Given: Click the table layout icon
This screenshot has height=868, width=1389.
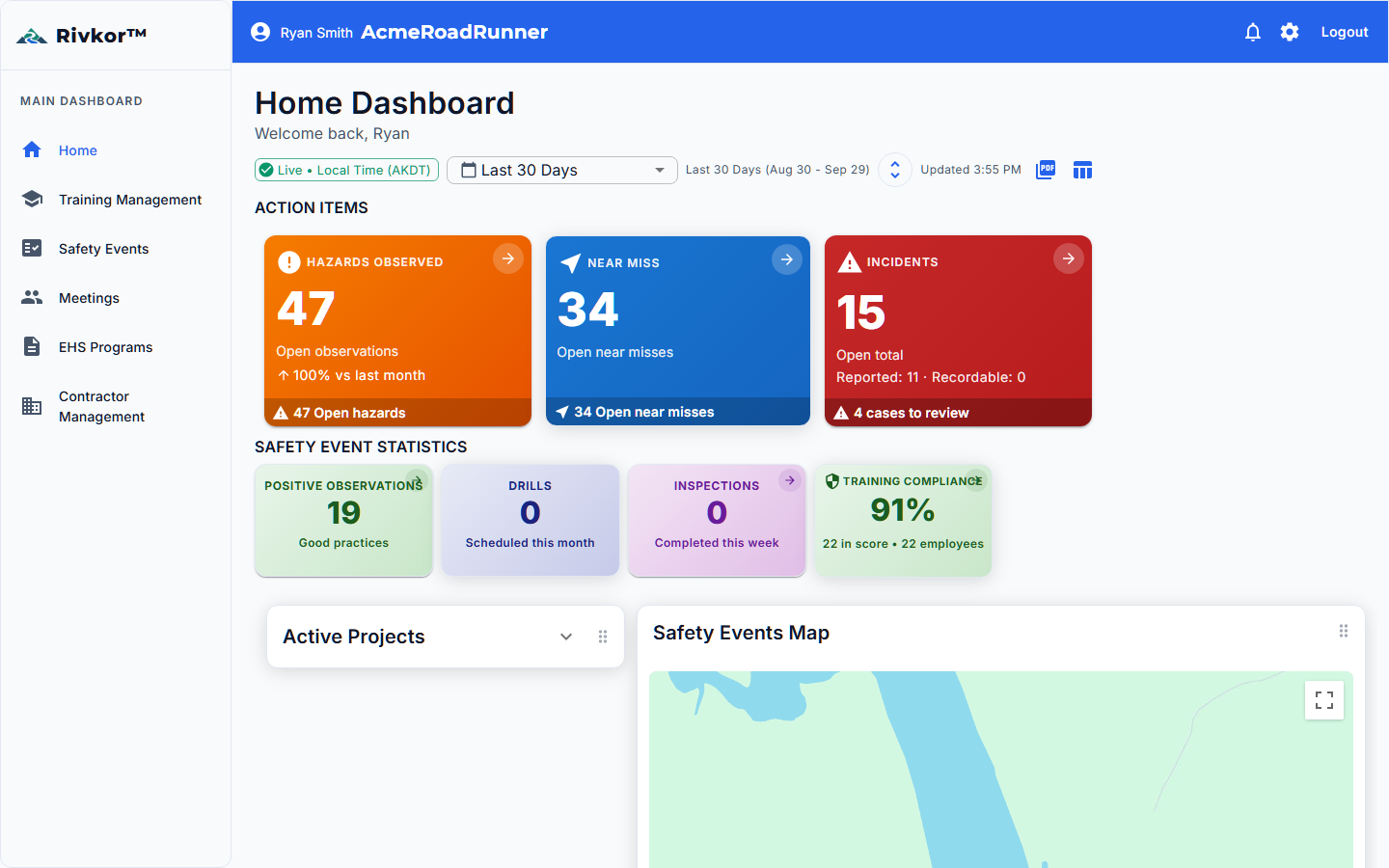Looking at the screenshot, I should coord(1082,170).
